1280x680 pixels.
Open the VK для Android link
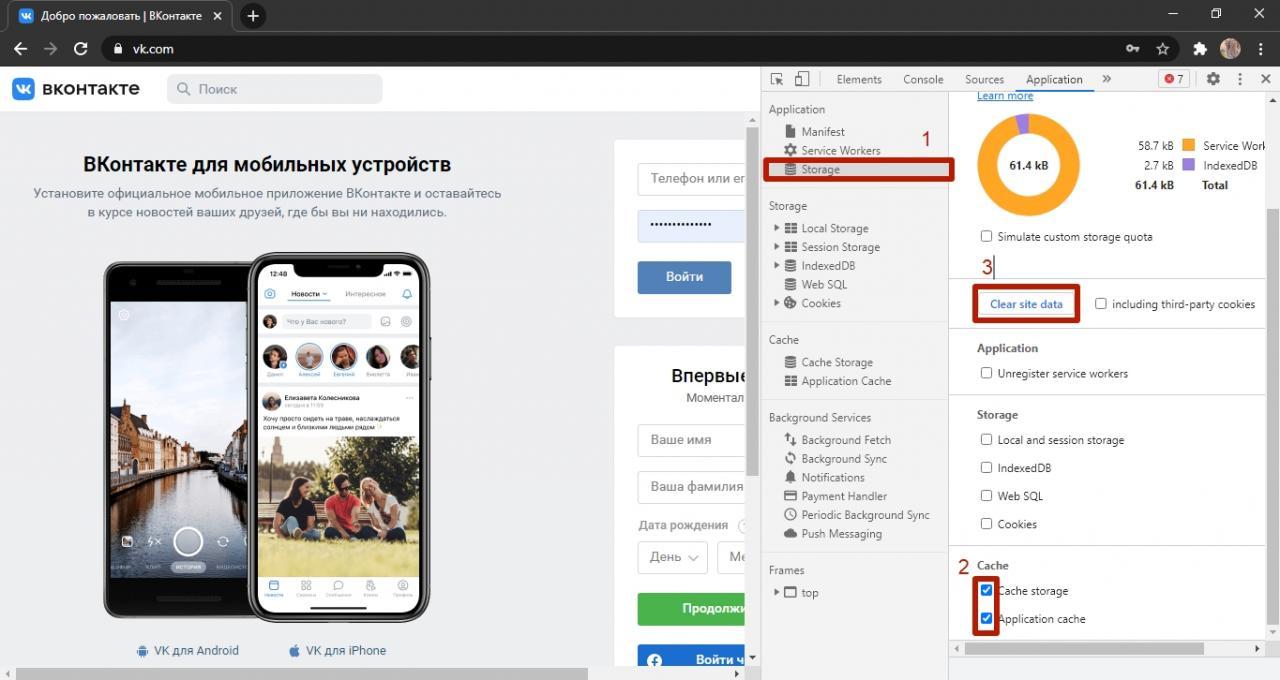[188, 651]
